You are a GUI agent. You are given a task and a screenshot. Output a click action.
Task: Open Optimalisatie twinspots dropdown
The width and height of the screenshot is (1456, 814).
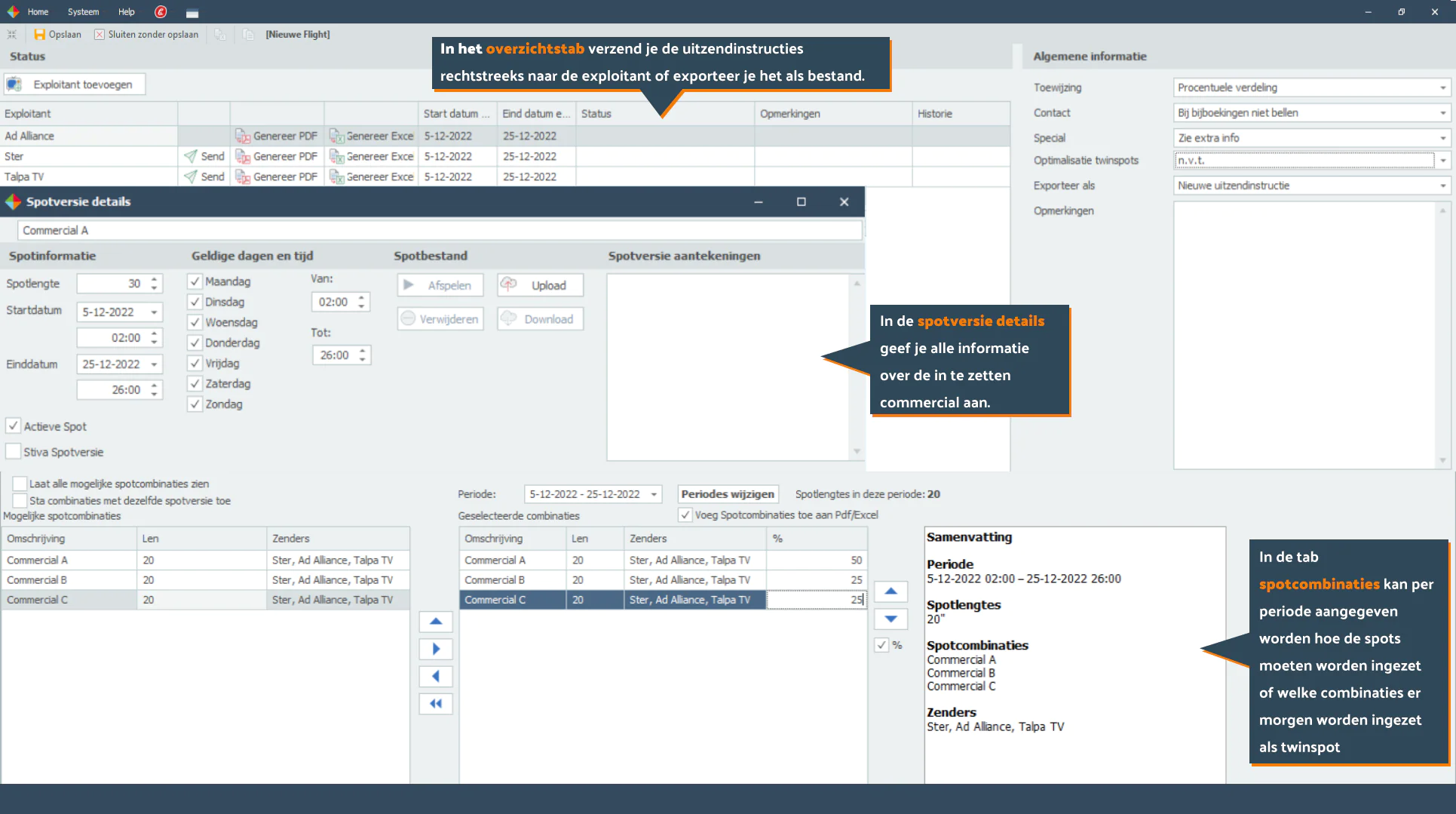(1443, 160)
